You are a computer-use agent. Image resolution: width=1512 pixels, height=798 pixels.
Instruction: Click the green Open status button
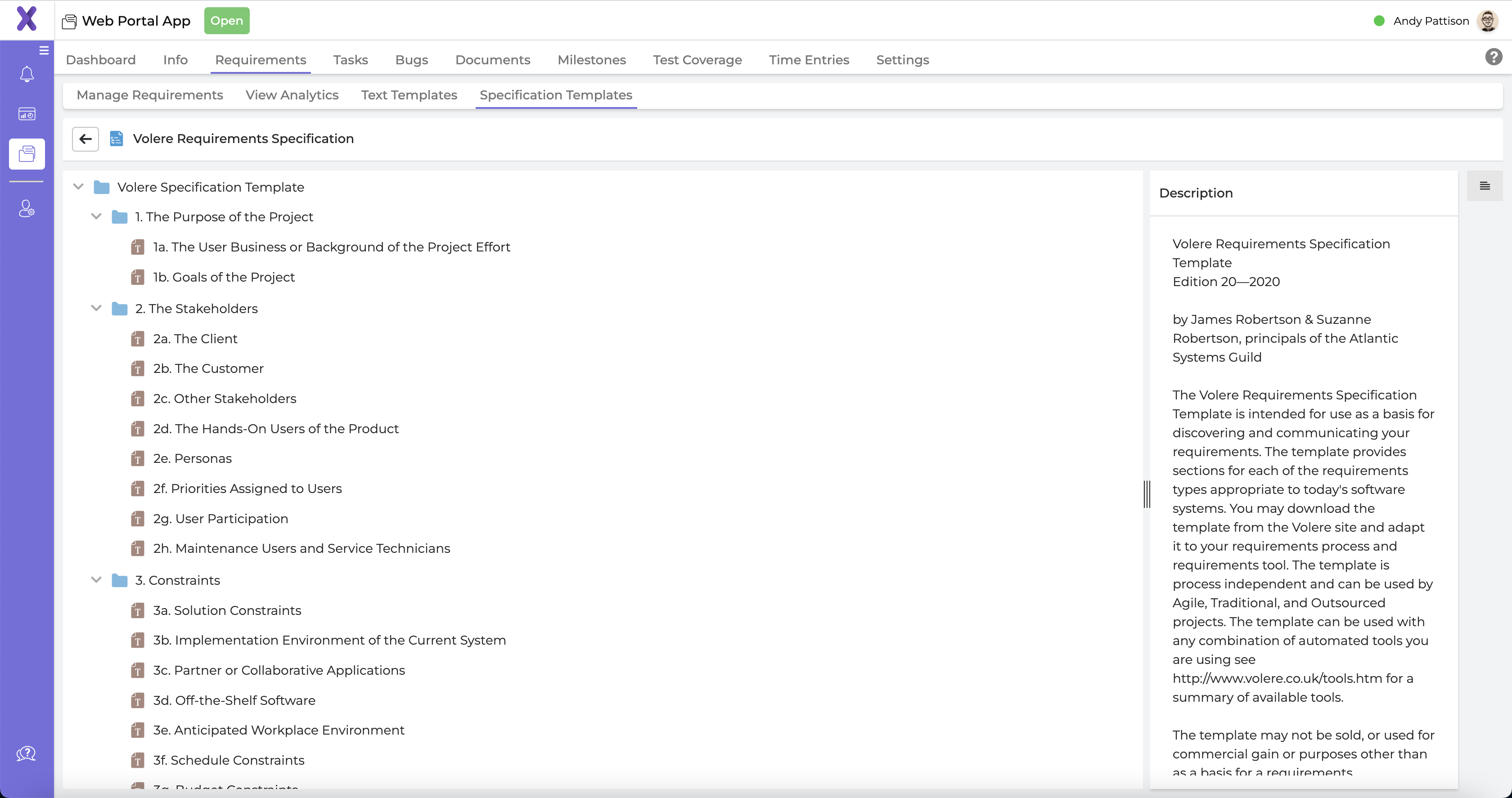226,20
